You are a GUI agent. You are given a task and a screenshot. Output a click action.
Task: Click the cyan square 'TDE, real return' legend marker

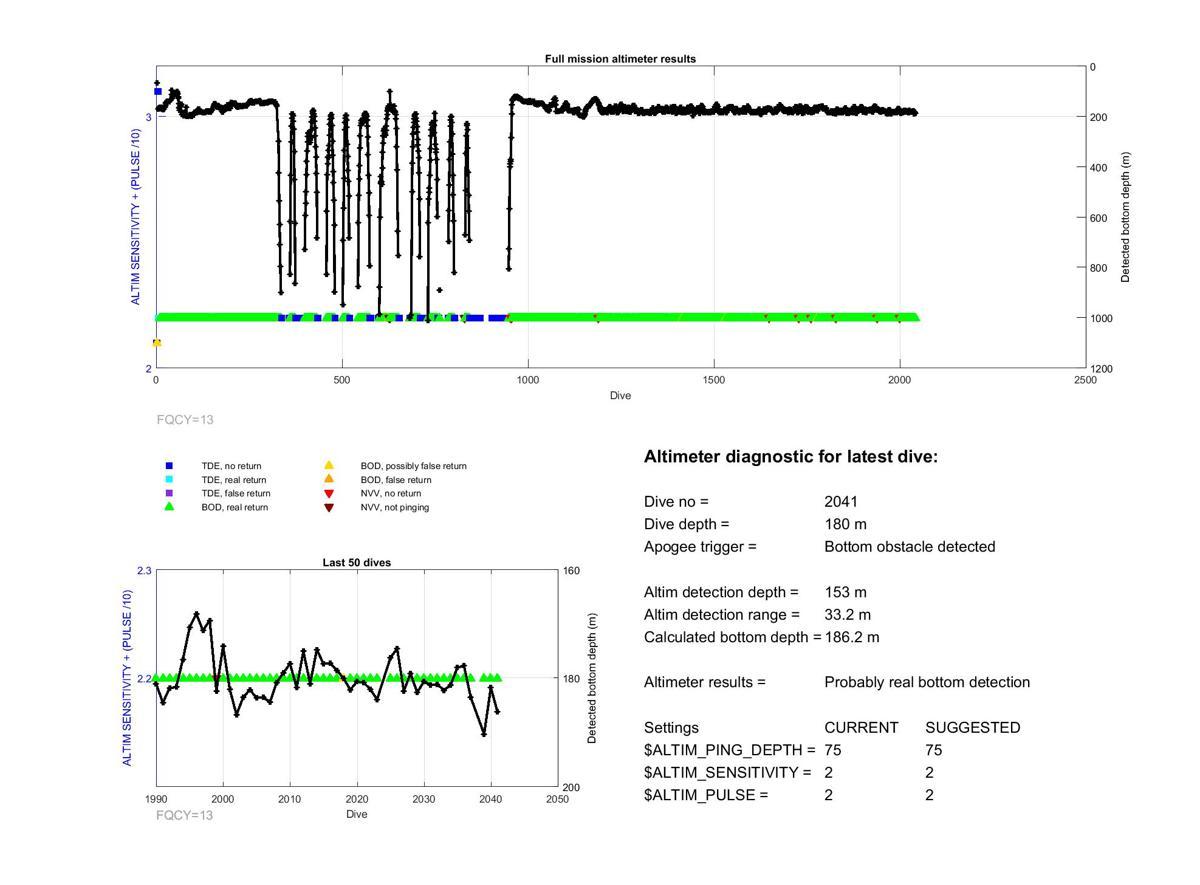tap(169, 480)
